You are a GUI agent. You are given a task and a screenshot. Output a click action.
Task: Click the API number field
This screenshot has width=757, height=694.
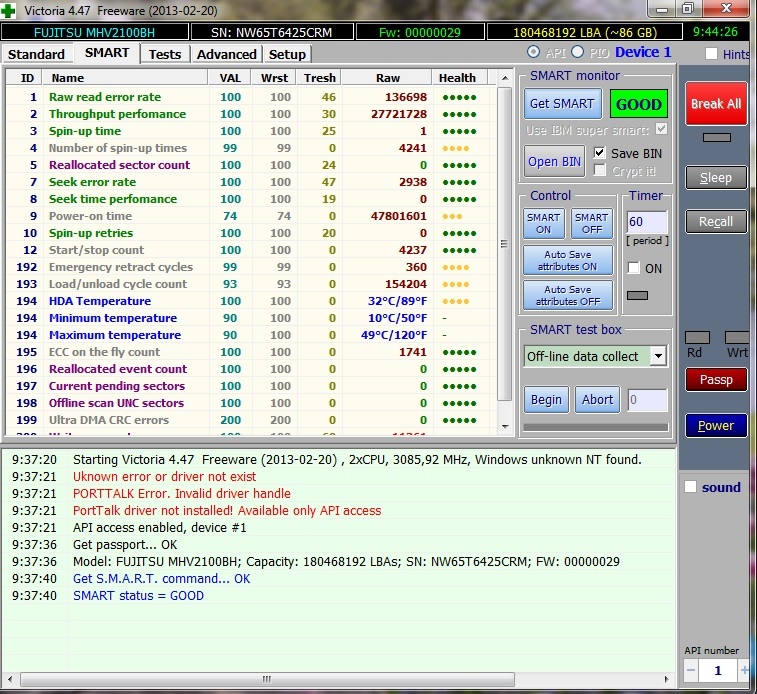point(717,670)
